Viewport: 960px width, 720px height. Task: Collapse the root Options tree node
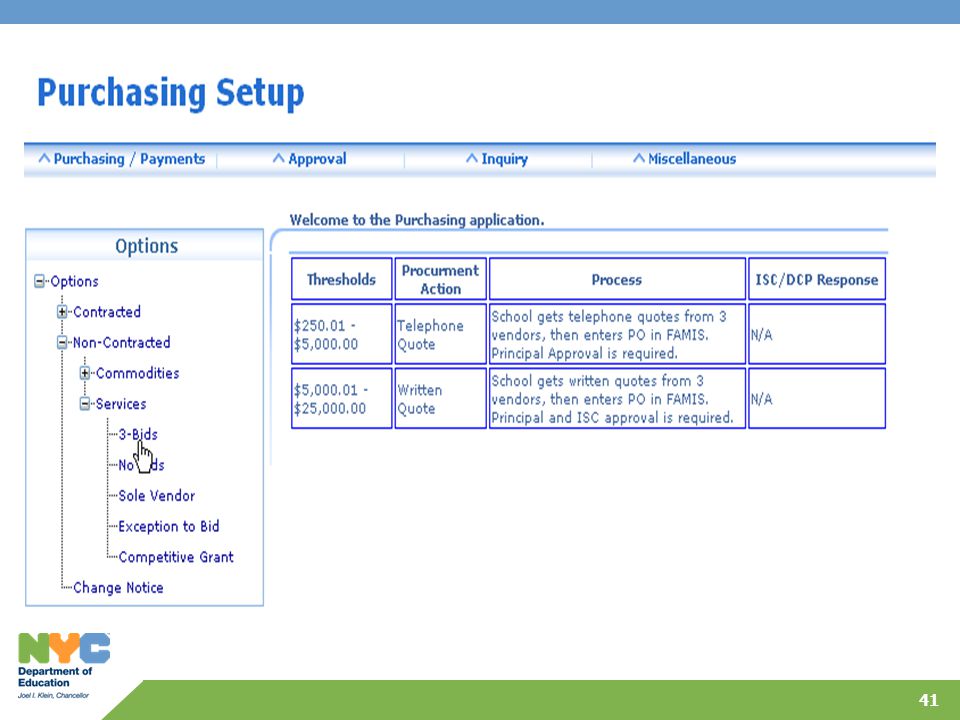pyautogui.click(x=40, y=281)
